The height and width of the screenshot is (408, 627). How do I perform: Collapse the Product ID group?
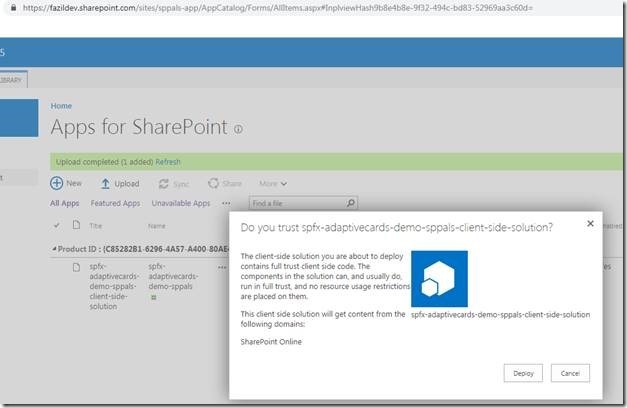55,247
